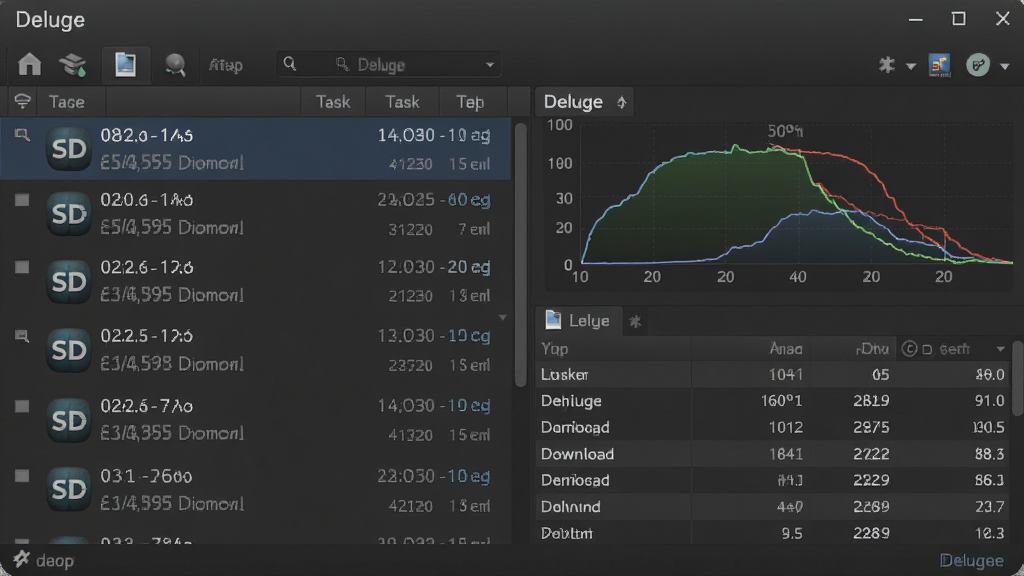Viewport: 1024px width, 576px height.
Task: Select value 12.030 - 20 eg
Action: [x=434, y=267]
